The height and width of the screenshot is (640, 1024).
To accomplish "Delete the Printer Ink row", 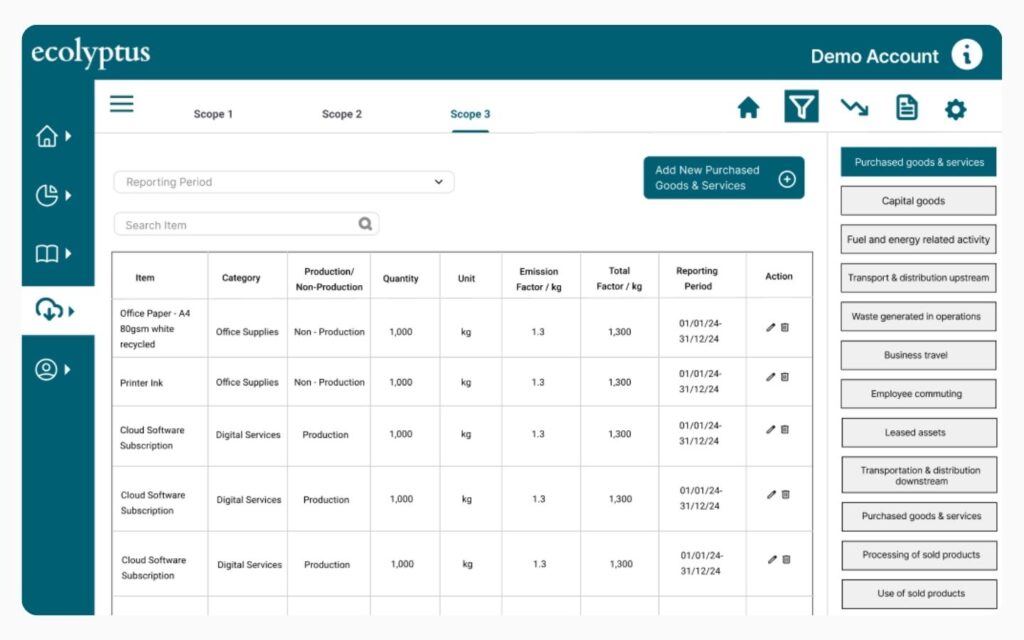I will coord(785,377).
